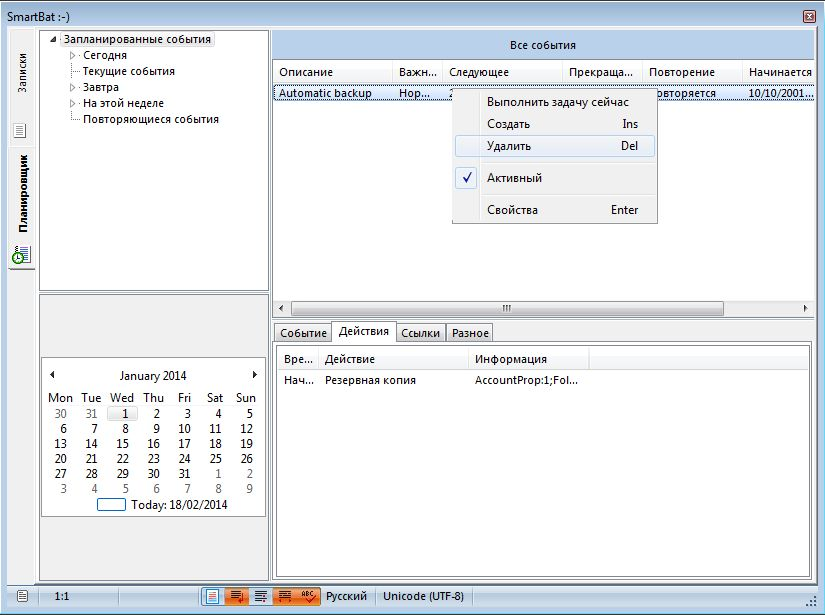The height and width of the screenshot is (615, 825).
Task: Select December 30 in the calendar
Action: [61, 414]
